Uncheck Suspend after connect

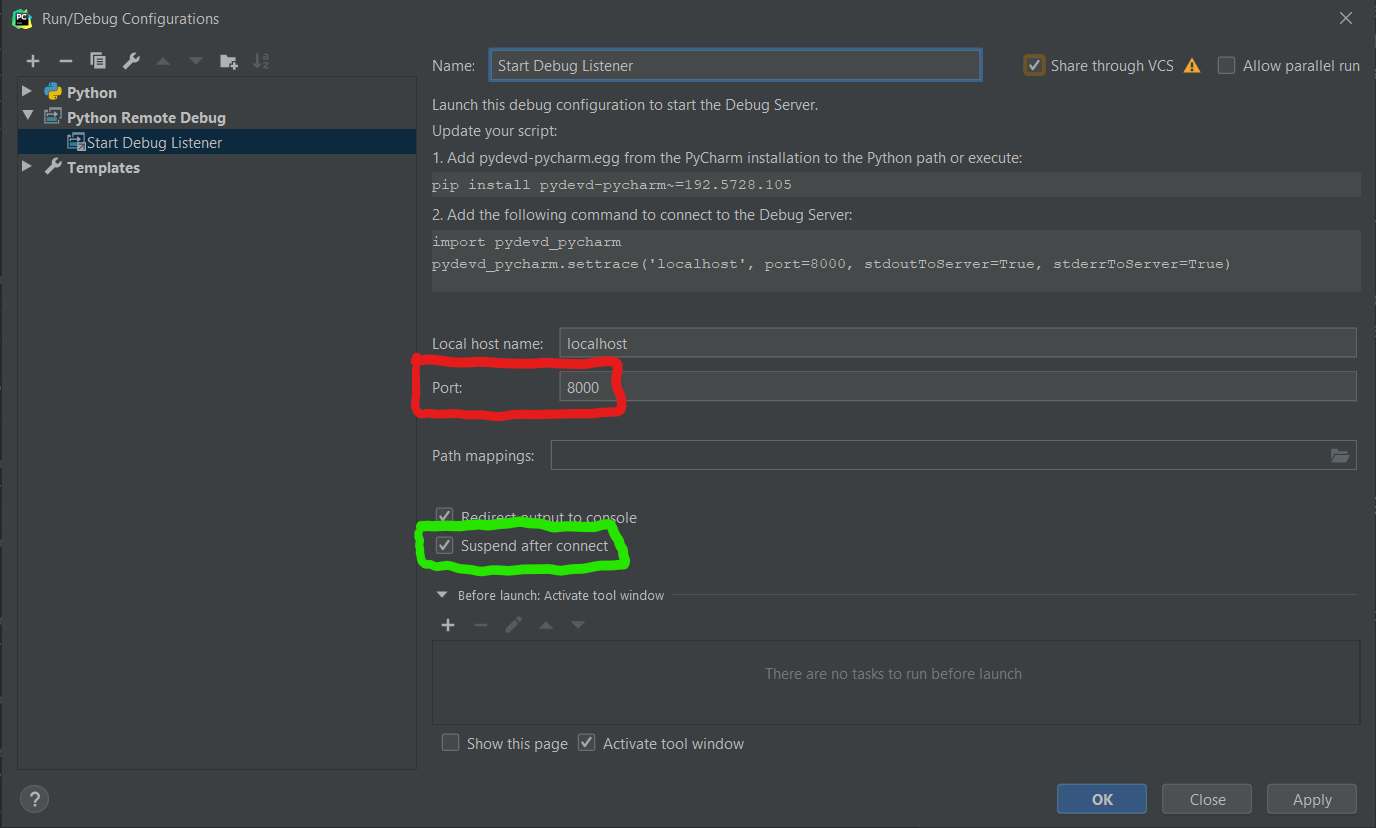(445, 545)
